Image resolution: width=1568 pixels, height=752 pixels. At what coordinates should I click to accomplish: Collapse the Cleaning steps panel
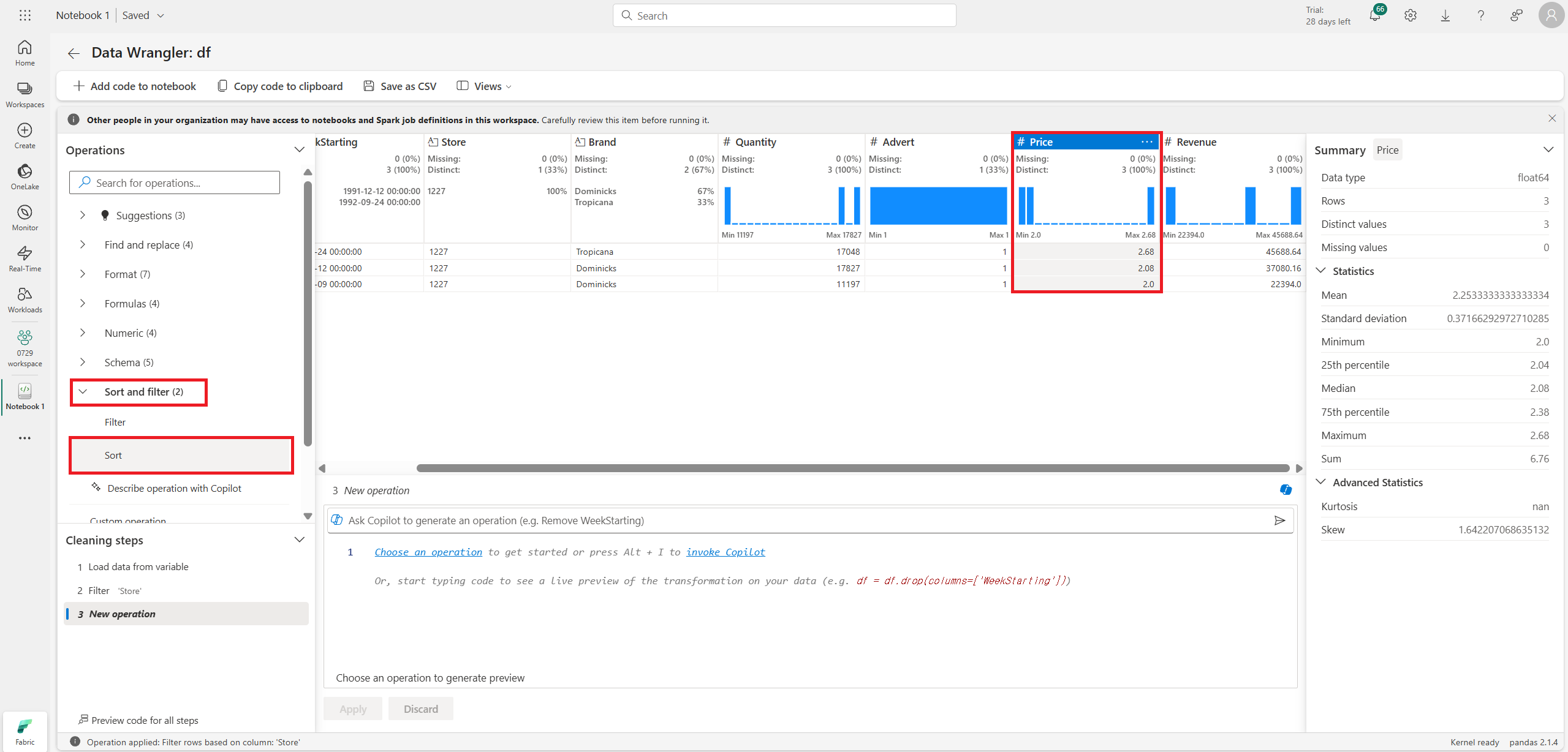pyautogui.click(x=299, y=540)
